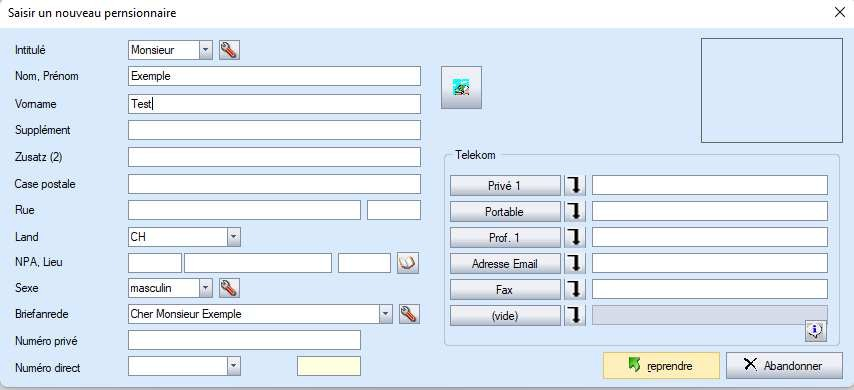
Task: Click the wrench icon beside Sexe
Action: pyautogui.click(x=229, y=288)
